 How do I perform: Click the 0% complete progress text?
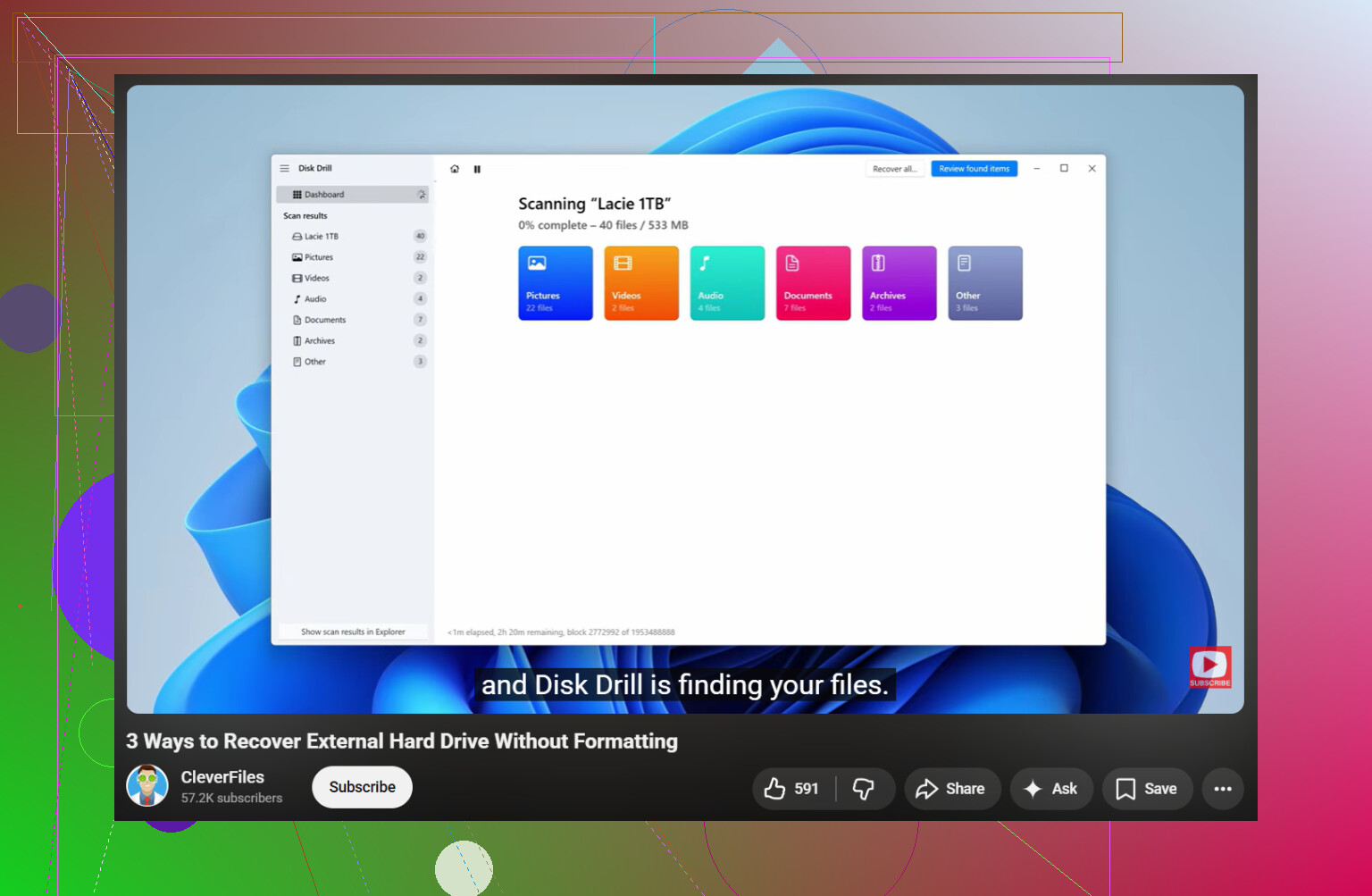(603, 225)
